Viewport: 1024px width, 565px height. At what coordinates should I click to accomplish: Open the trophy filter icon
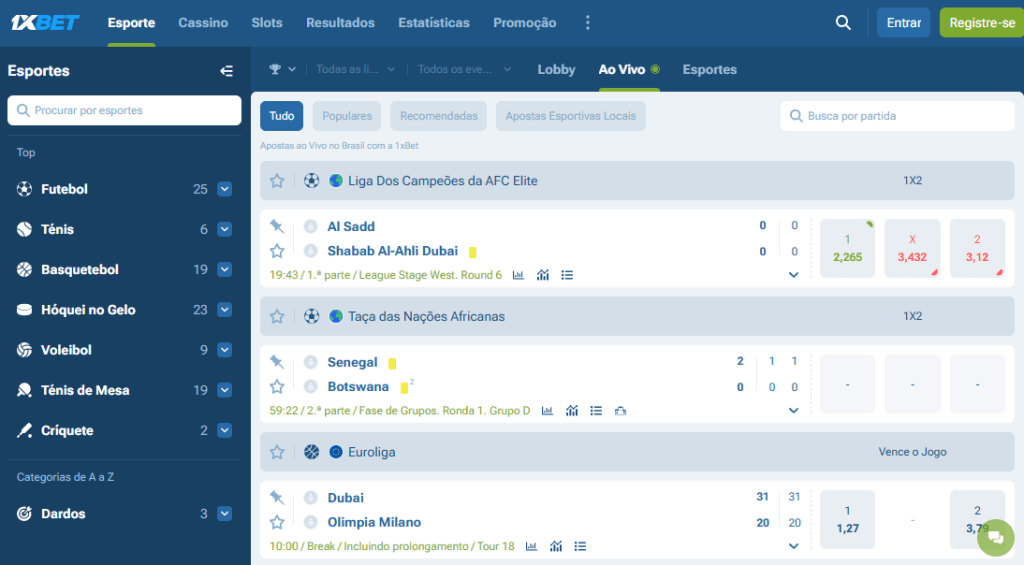click(276, 69)
